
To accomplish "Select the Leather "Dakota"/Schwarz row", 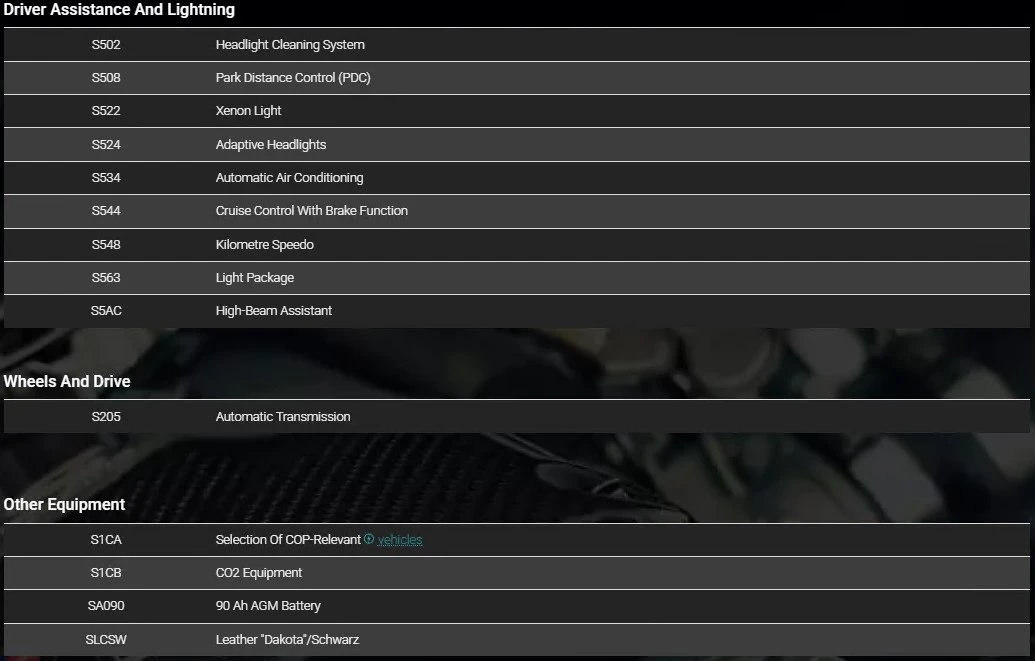I will pos(517,640).
